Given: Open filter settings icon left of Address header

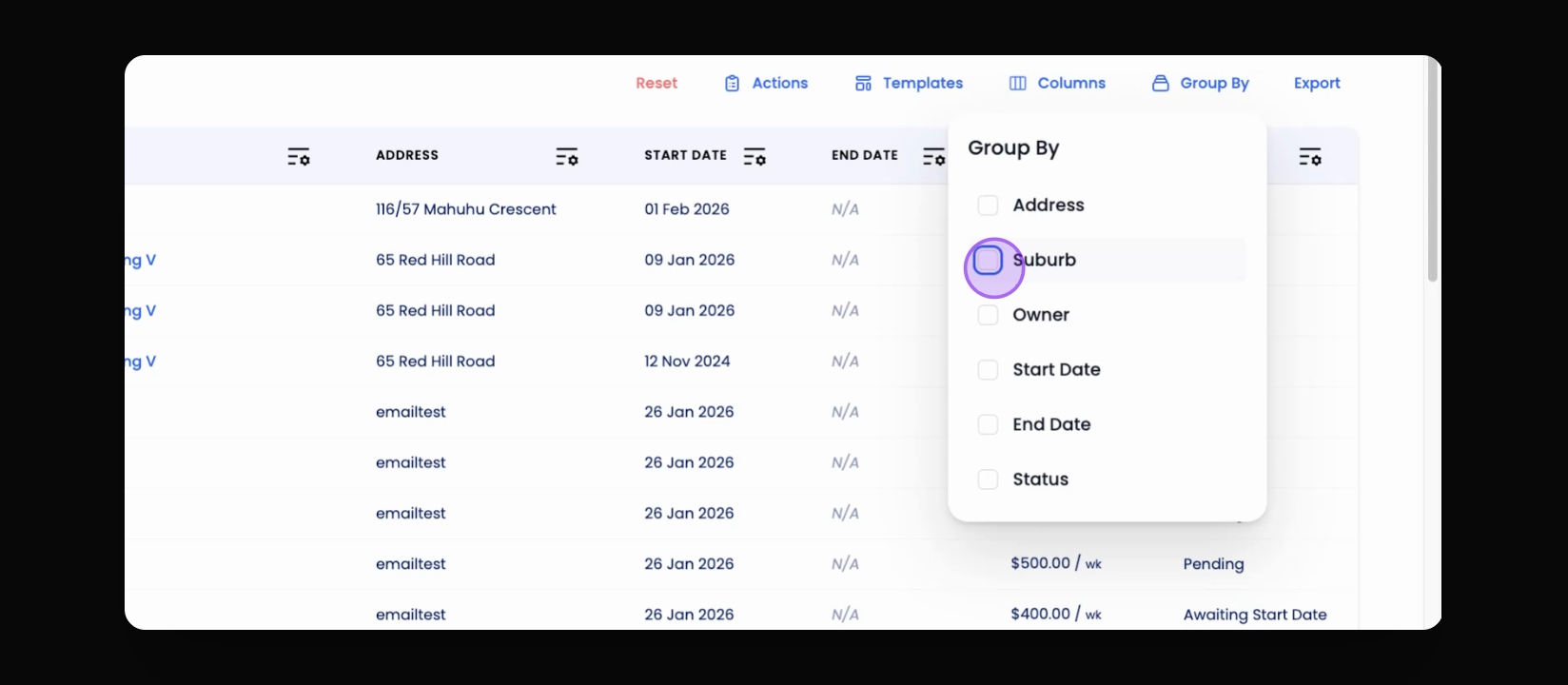Looking at the screenshot, I should coord(299,157).
